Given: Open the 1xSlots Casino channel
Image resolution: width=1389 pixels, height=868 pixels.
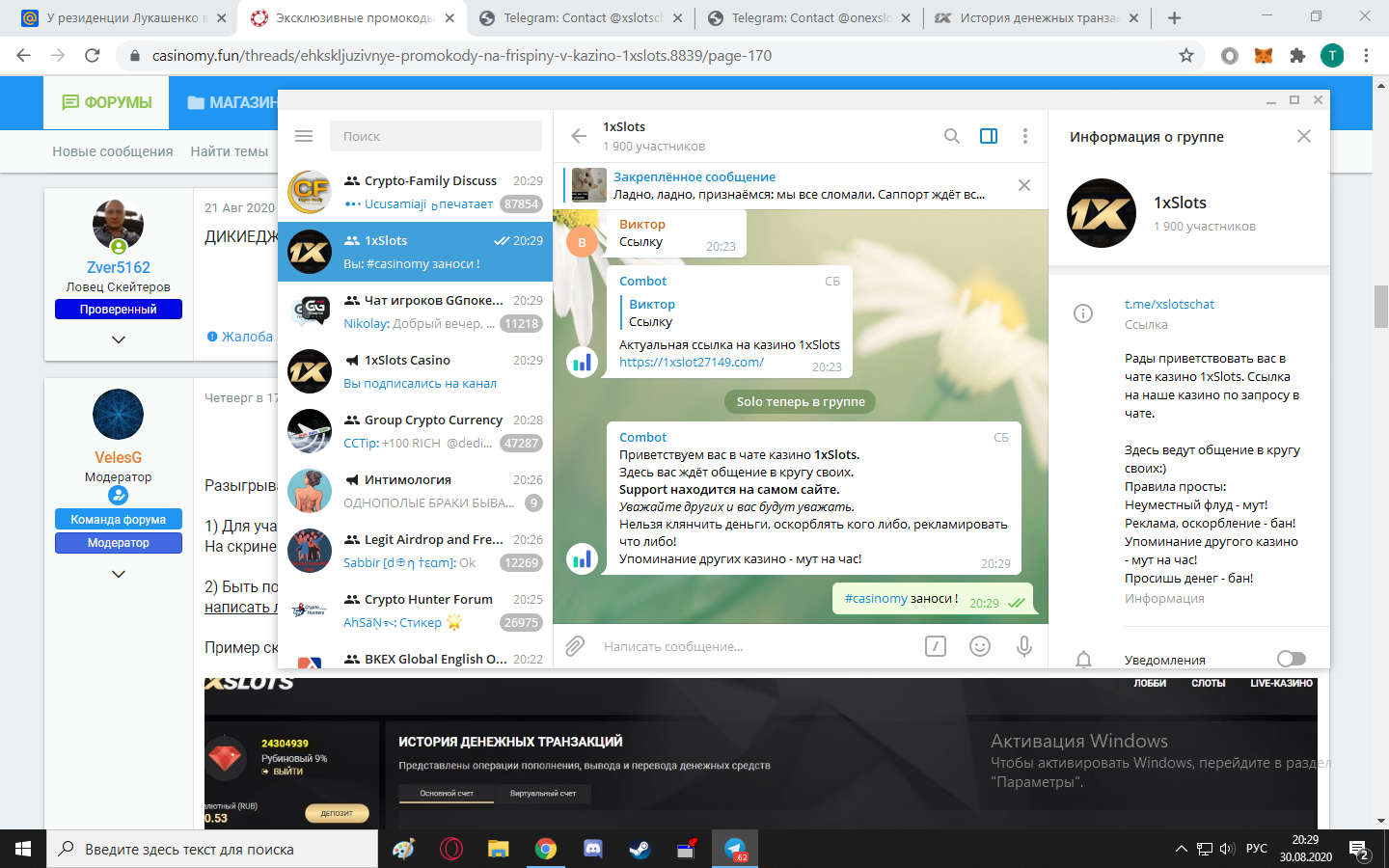Looking at the screenshot, I should point(415,371).
